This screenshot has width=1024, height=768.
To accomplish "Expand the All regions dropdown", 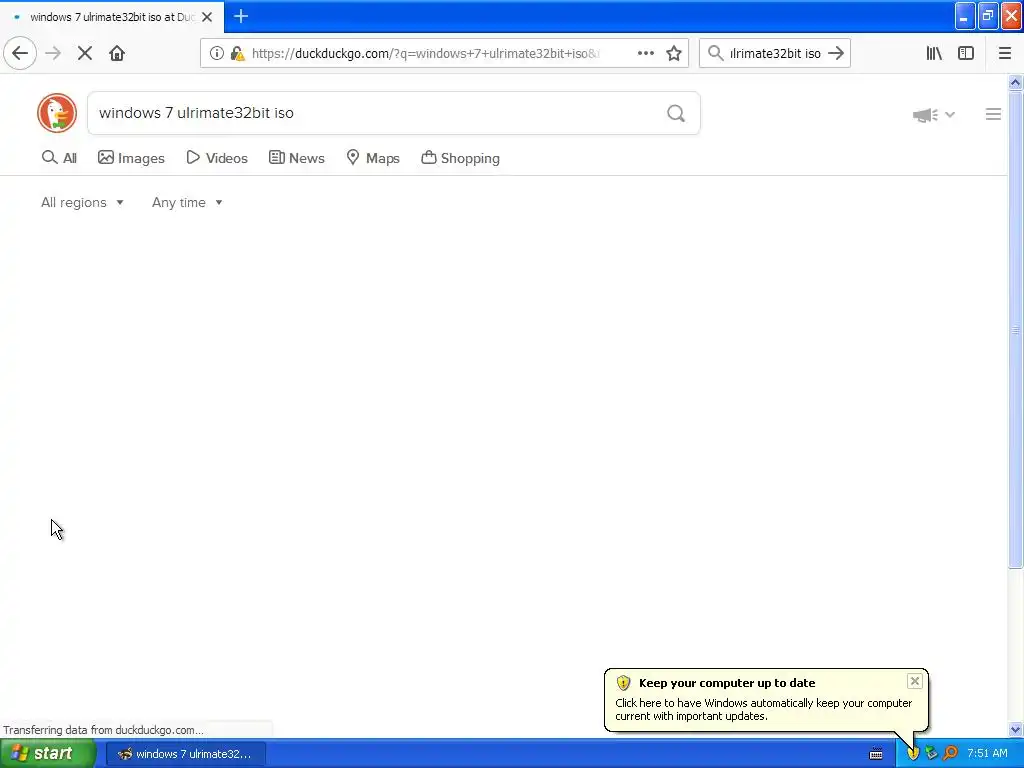I will 82,202.
